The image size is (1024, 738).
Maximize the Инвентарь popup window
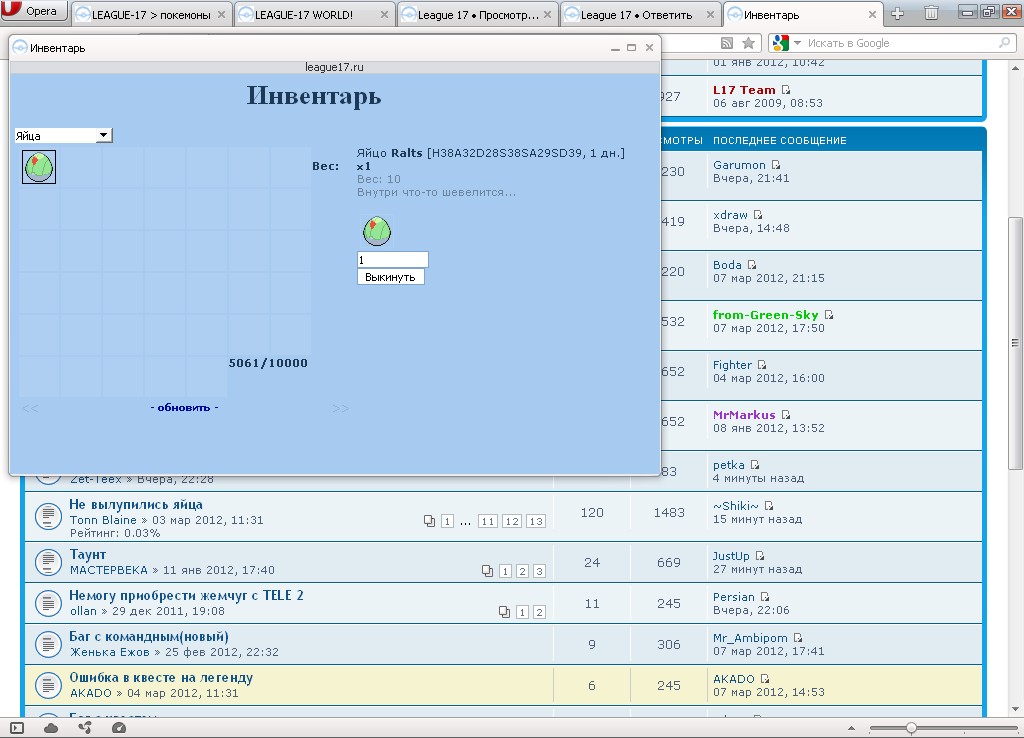click(632, 48)
